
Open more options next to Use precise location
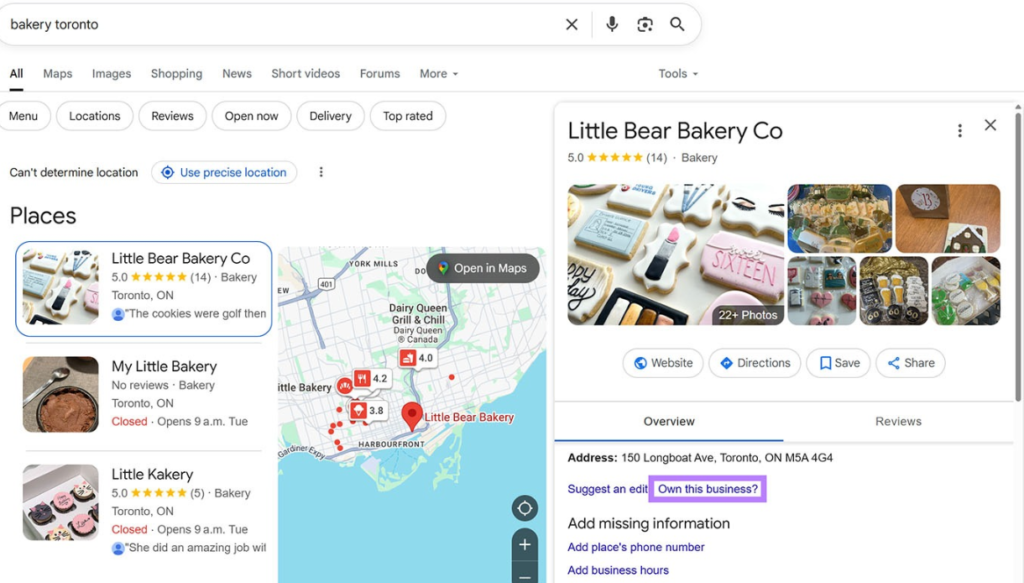[321, 172]
